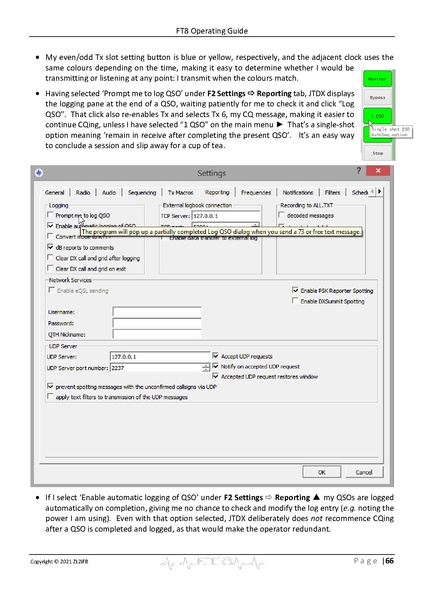Tick the 'decoded messages' recording checkbox
This screenshot has width=424, height=600.
tap(282, 215)
